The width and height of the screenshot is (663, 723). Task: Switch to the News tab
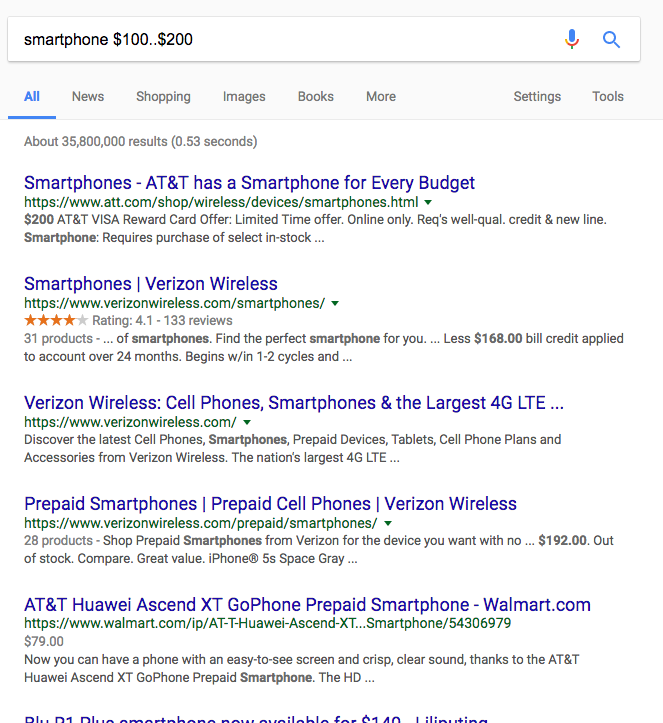[x=88, y=97]
